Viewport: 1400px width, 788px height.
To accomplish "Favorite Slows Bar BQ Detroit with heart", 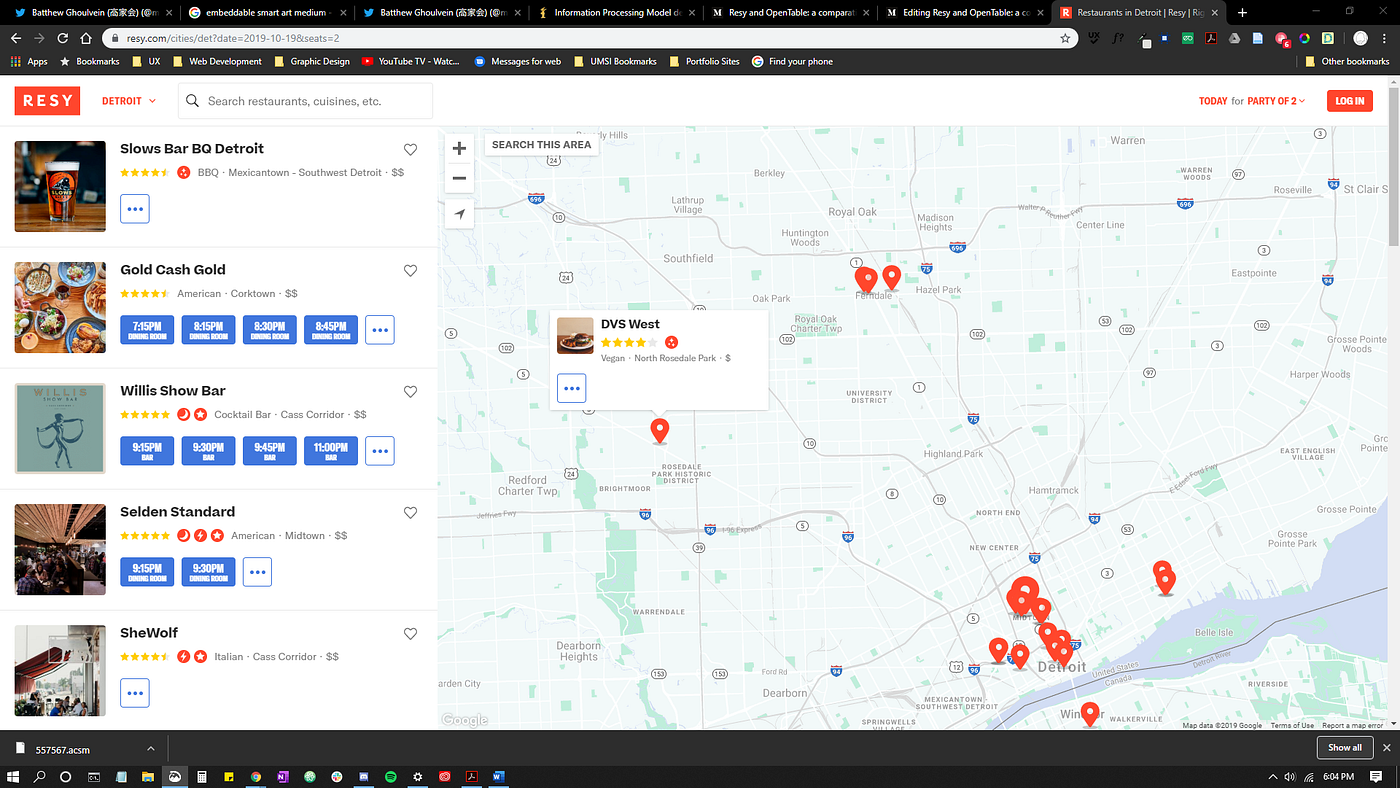I will (410, 149).
